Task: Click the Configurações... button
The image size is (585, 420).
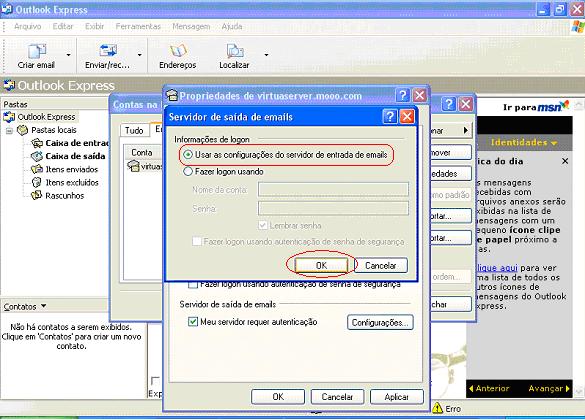Action: [x=381, y=323]
